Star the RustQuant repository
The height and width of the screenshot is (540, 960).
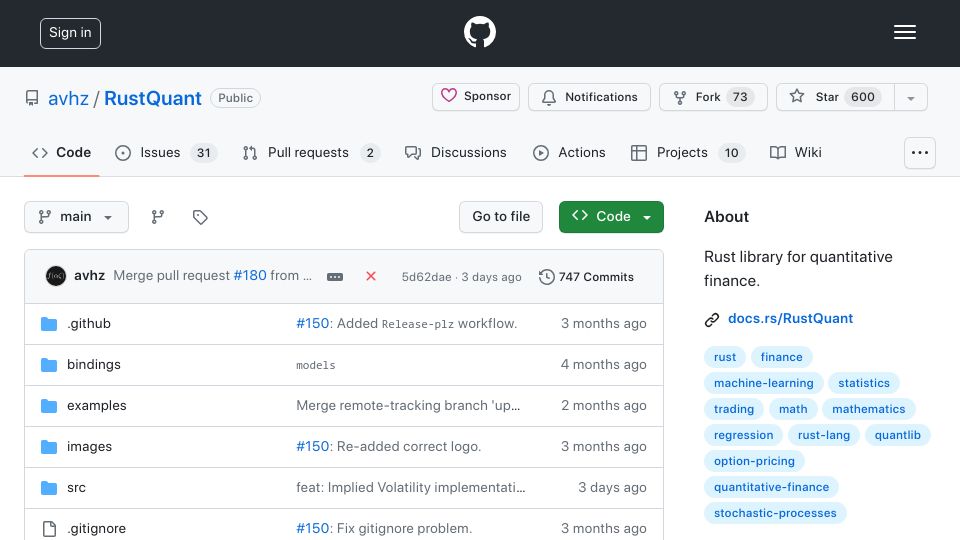(835, 97)
